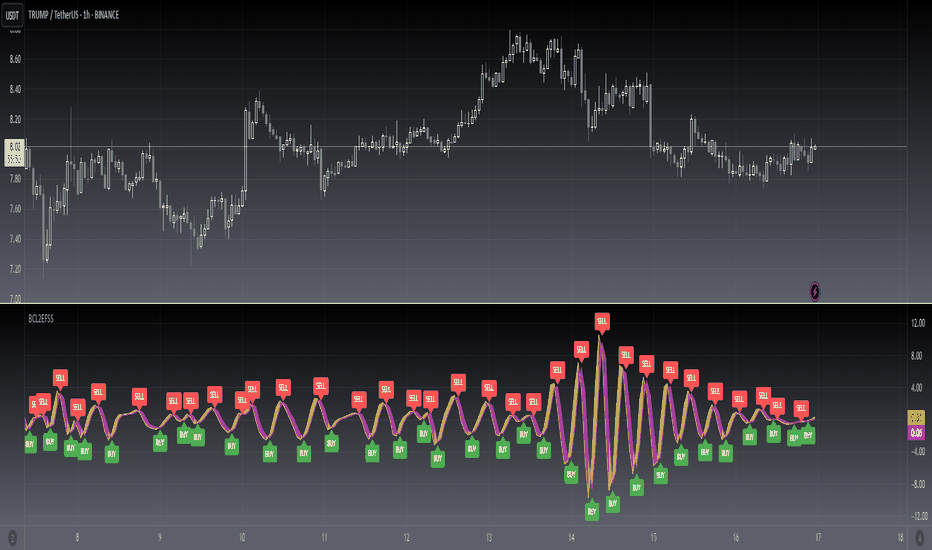Click the highest SELL signal marker

(602, 322)
